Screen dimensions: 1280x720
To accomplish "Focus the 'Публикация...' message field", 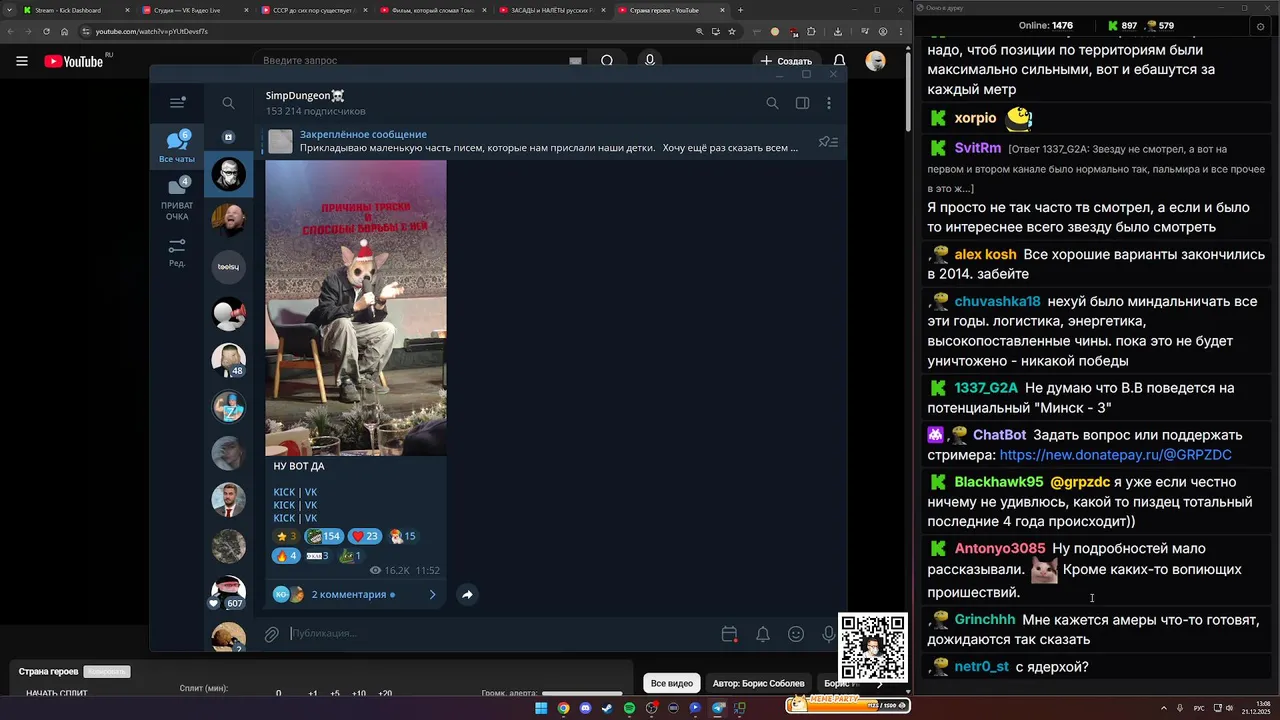I will click(x=500, y=633).
